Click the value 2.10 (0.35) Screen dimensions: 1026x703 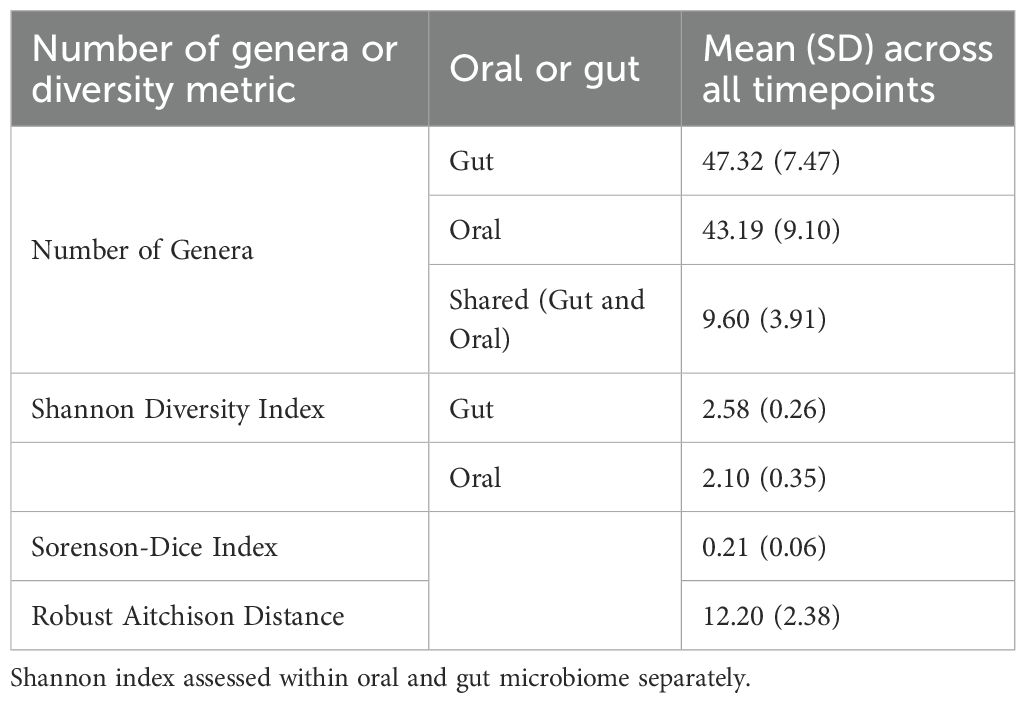764,477
